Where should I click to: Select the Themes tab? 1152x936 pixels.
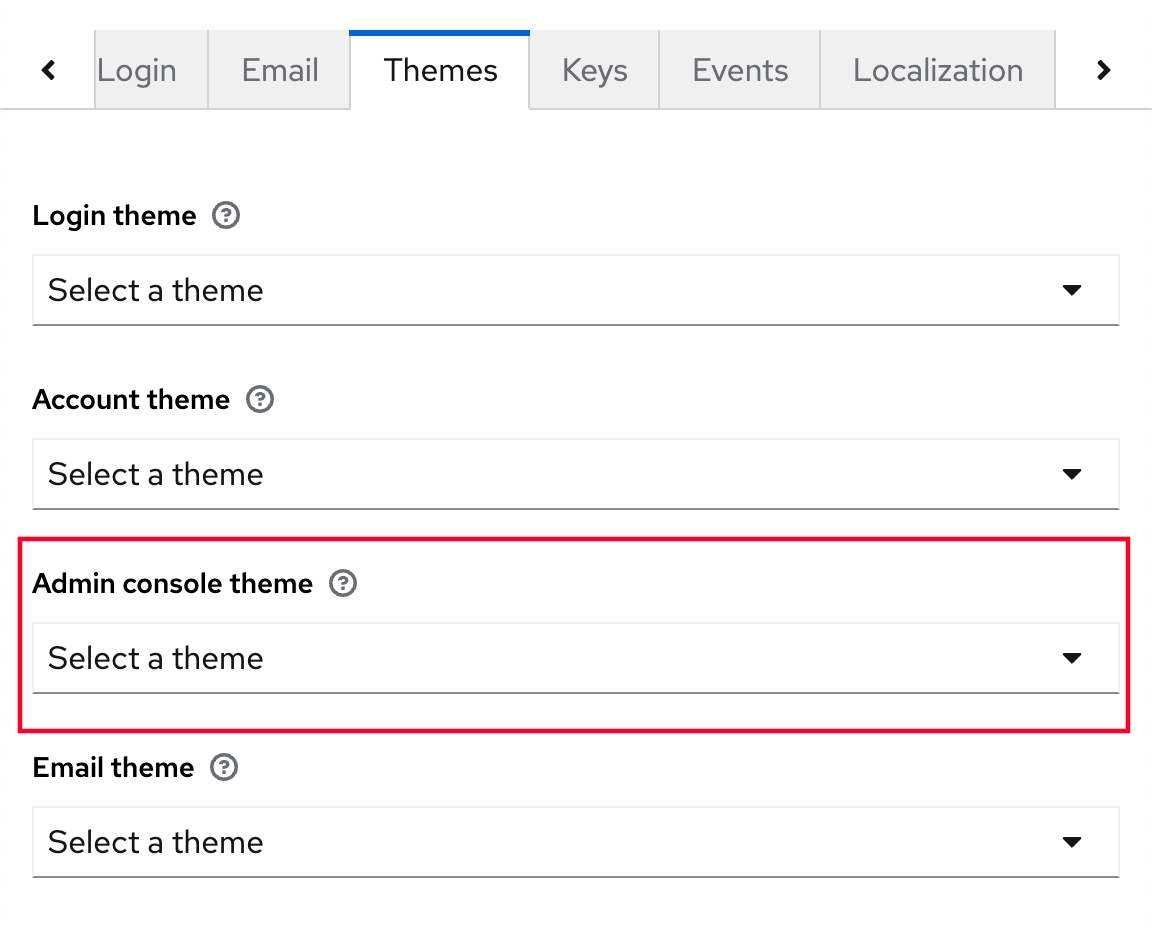pos(440,70)
